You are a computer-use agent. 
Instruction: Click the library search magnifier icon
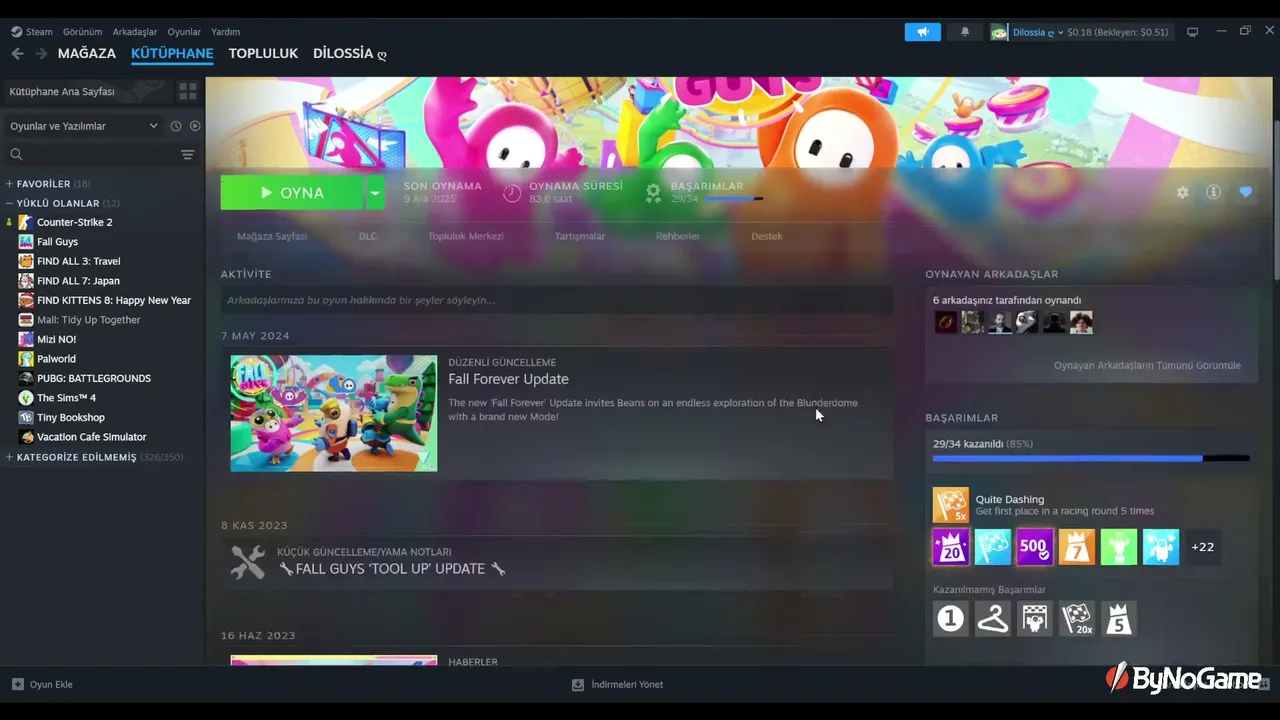[16, 154]
